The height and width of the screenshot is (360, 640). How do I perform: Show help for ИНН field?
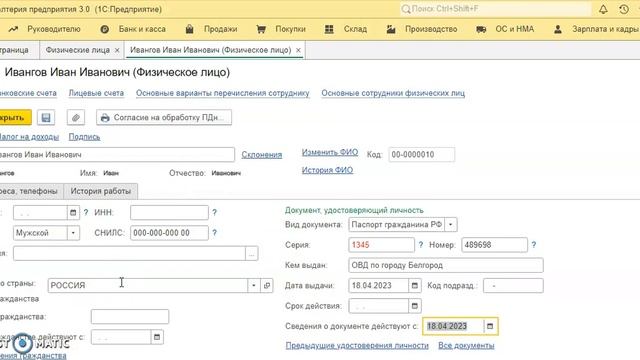(x=214, y=212)
